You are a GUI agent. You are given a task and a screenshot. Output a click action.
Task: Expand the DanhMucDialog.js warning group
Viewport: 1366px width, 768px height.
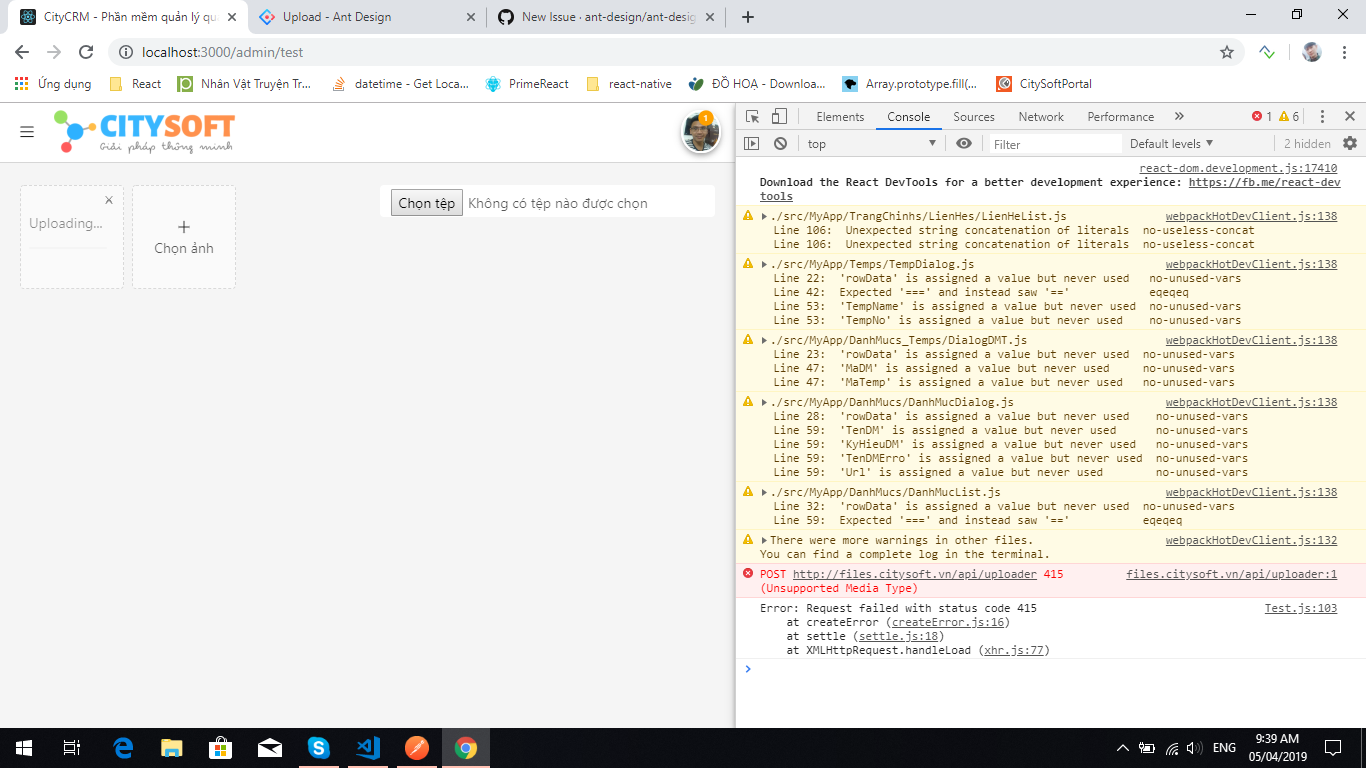click(x=764, y=402)
